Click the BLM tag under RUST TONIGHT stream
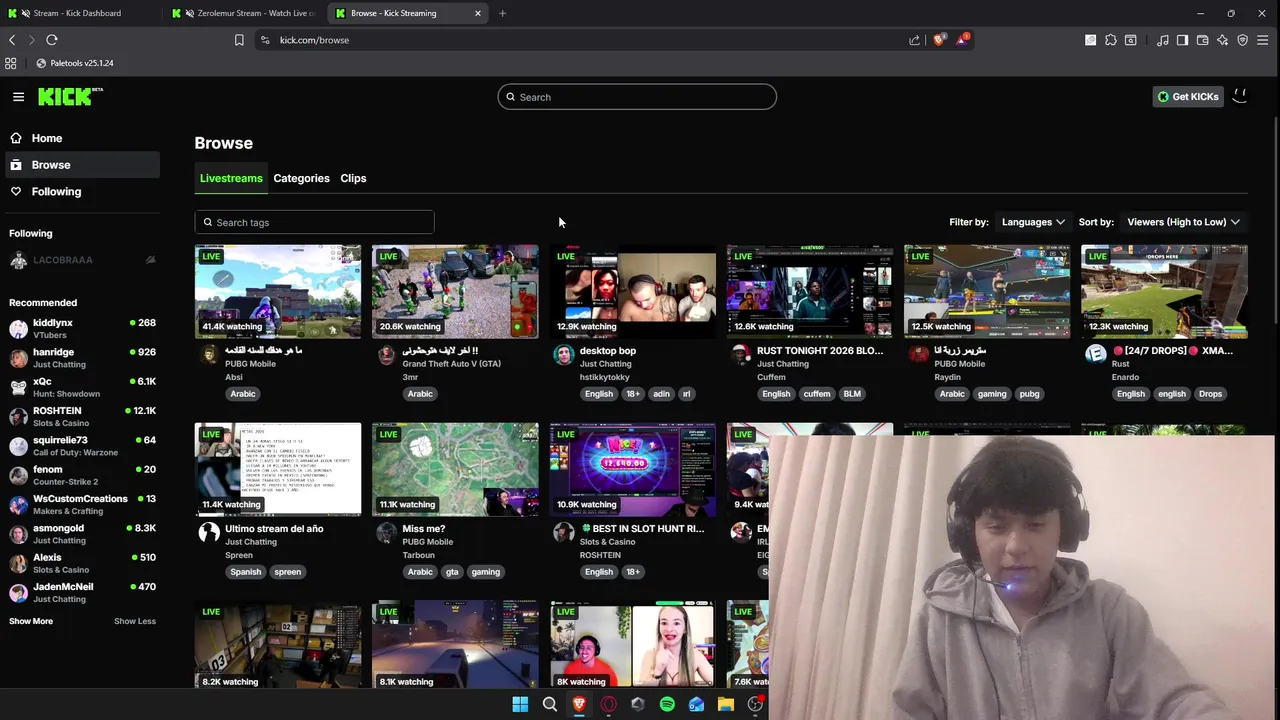Image resolution: width=1280 pixels, height=720 pixels. pyautogui.click(x=852, y=394)
